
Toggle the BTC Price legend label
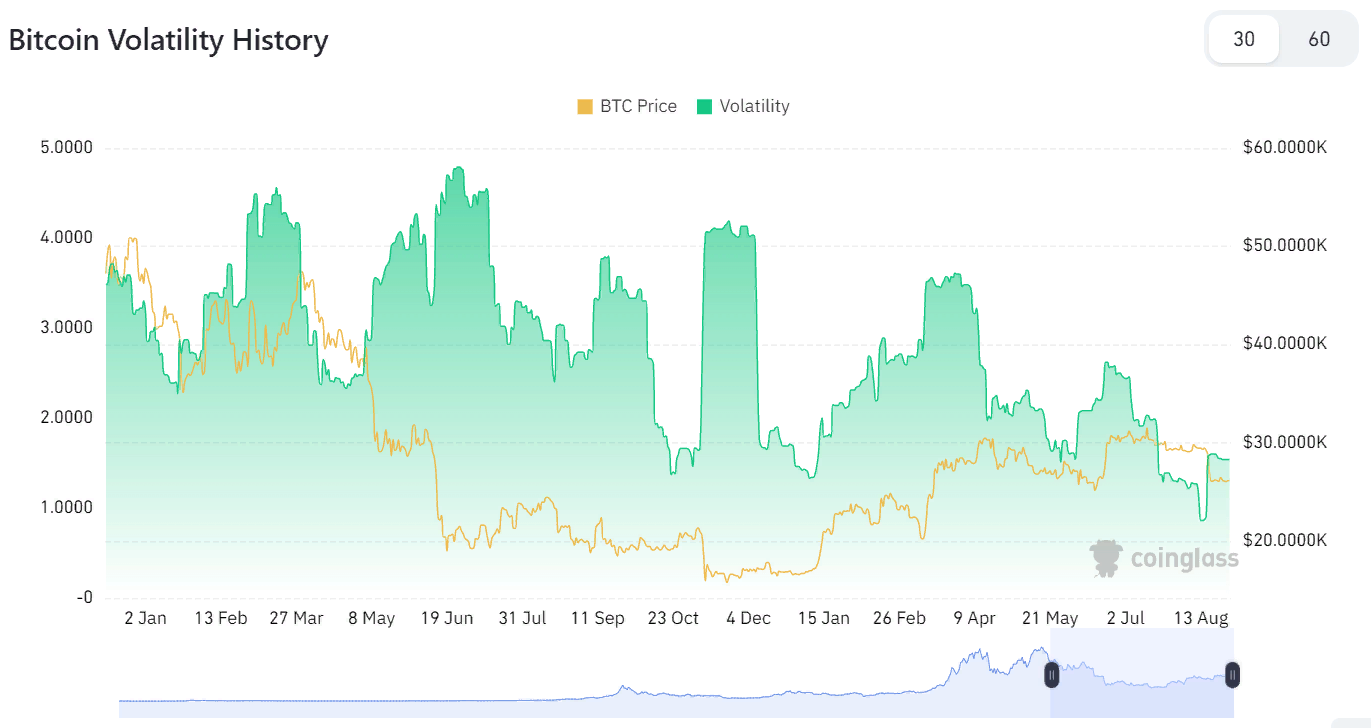point(638,106)
